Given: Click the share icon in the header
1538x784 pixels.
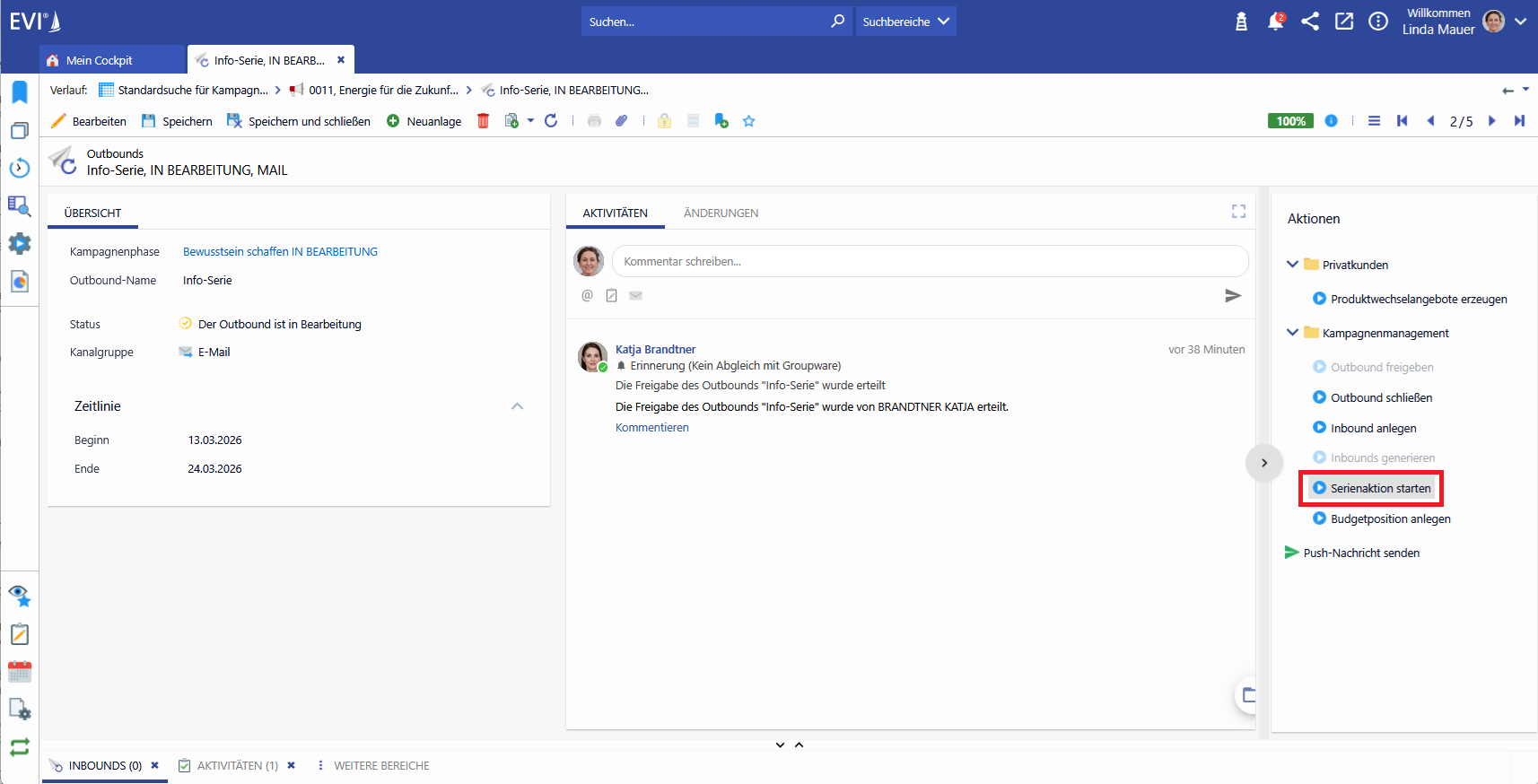Looking at the screenshot, I should [x=1310, y=22].
